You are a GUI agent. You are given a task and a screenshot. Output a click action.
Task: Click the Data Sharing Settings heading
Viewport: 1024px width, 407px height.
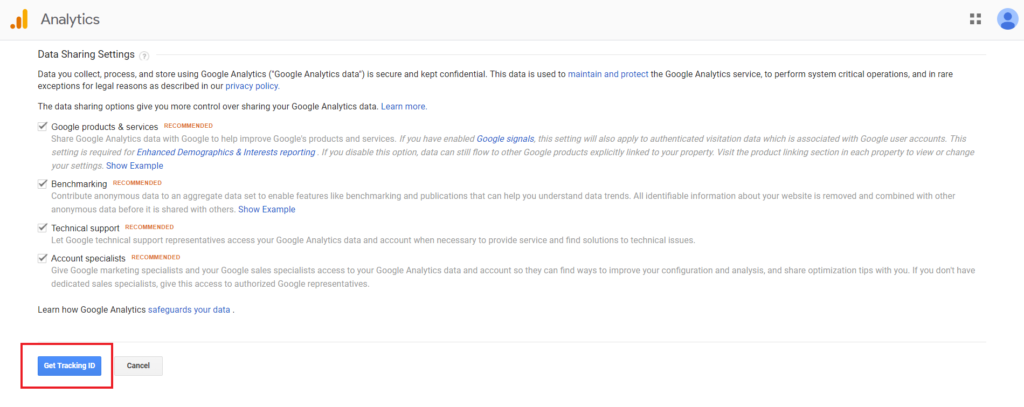pos(86,54)
